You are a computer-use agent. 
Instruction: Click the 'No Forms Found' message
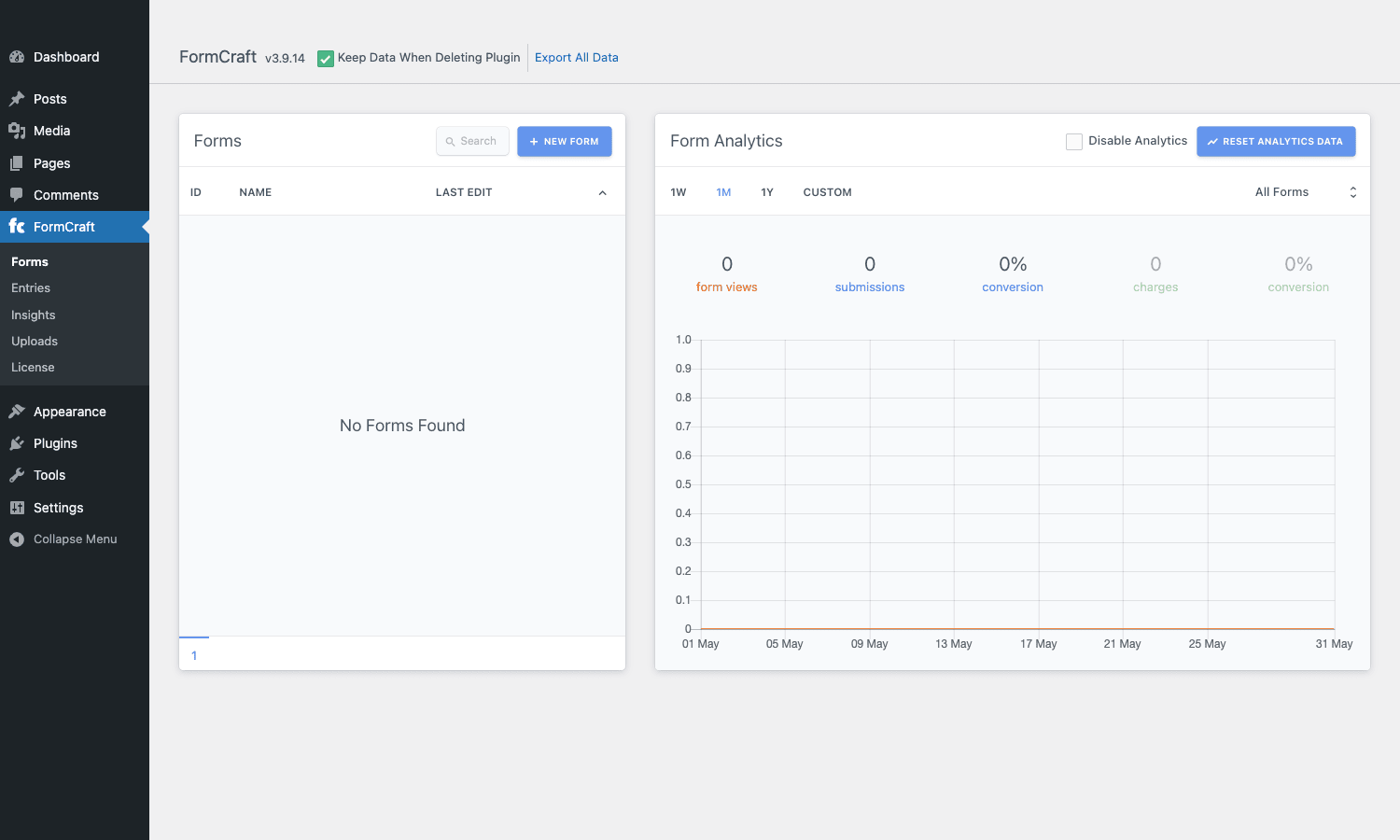[x=402, y=426]
